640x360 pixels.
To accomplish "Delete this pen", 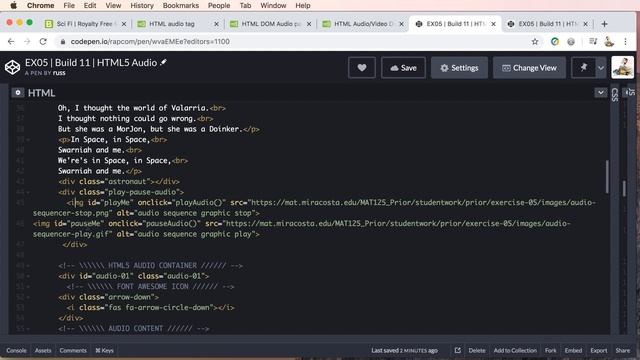I will (x=477, y=350).
